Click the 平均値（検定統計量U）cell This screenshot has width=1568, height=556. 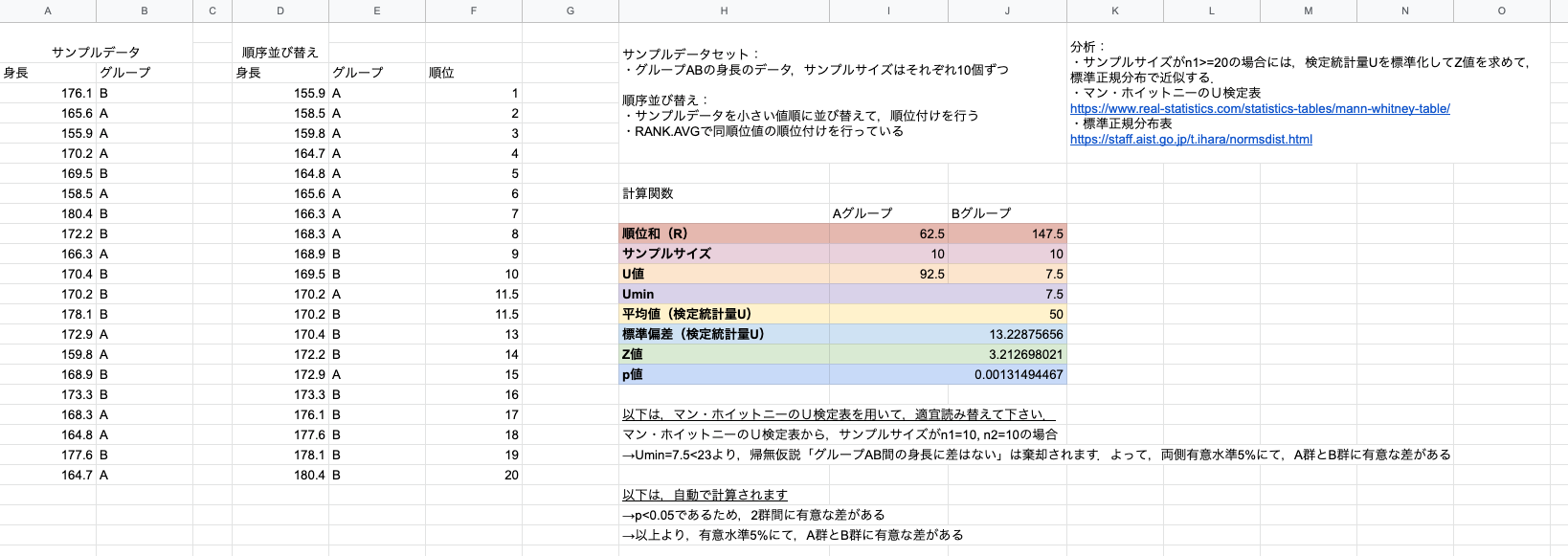pyautogui.click(x=724, y=314)
